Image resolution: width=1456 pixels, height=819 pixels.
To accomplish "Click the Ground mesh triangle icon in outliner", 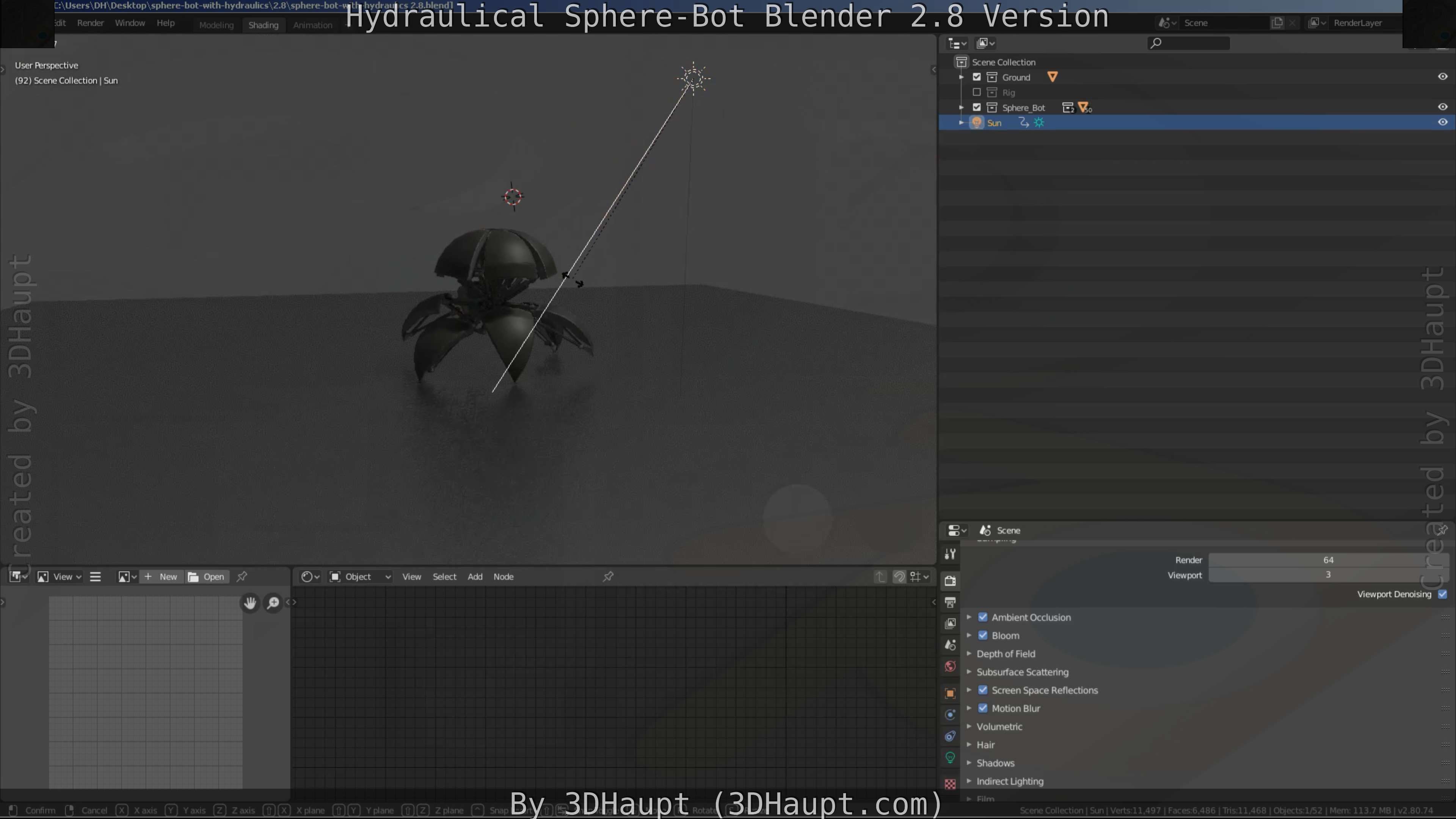I will point(1053,77).
